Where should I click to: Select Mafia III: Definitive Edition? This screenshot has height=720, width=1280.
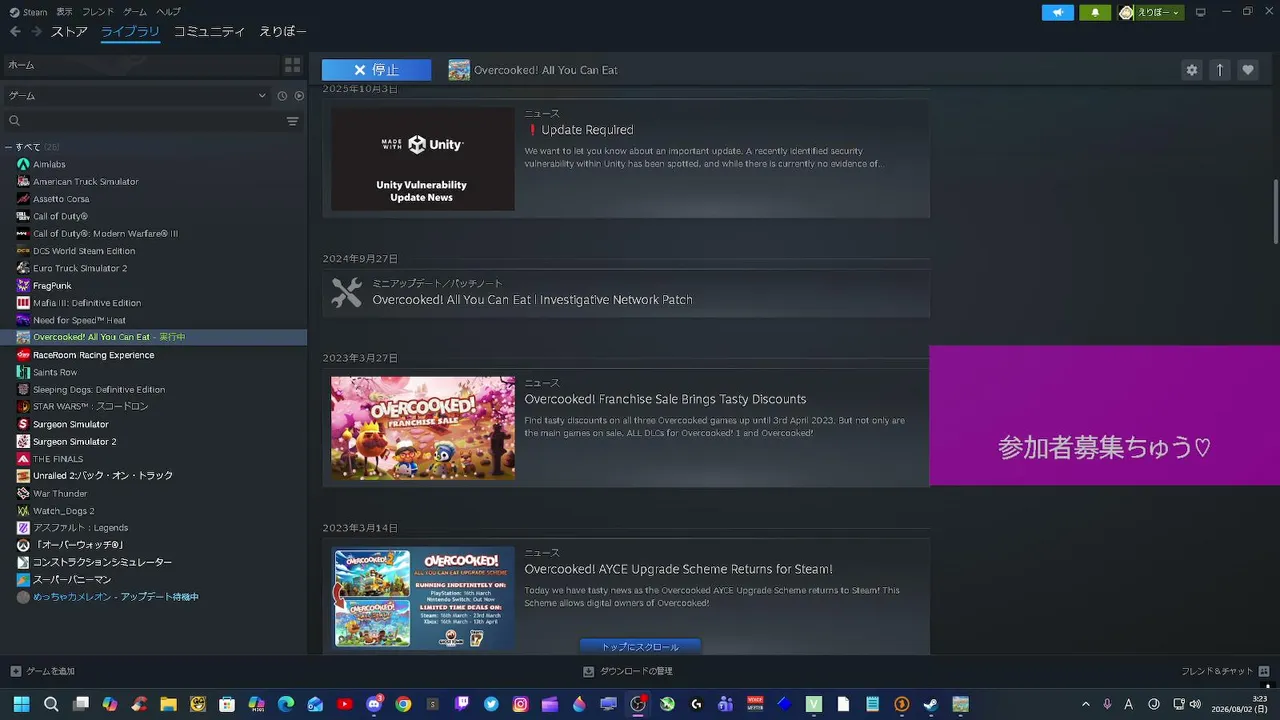[87, 303]
